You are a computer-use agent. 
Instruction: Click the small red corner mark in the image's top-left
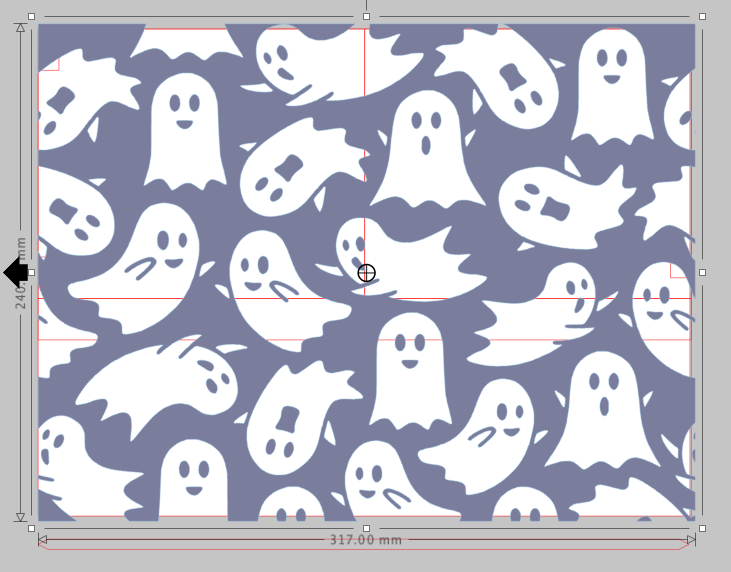(x=50, y=64)
